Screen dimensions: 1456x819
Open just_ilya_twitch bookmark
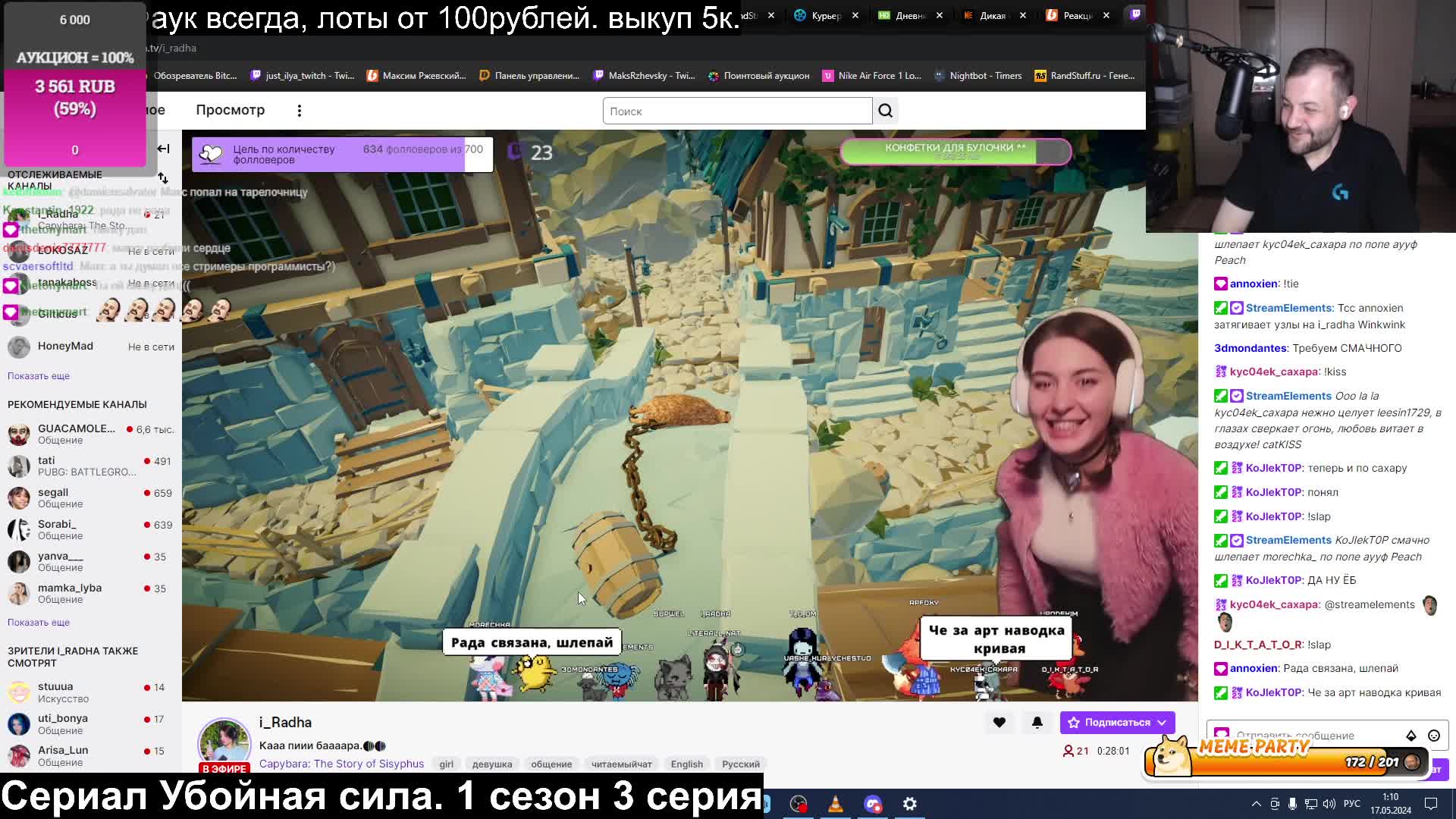pos(303,76)
